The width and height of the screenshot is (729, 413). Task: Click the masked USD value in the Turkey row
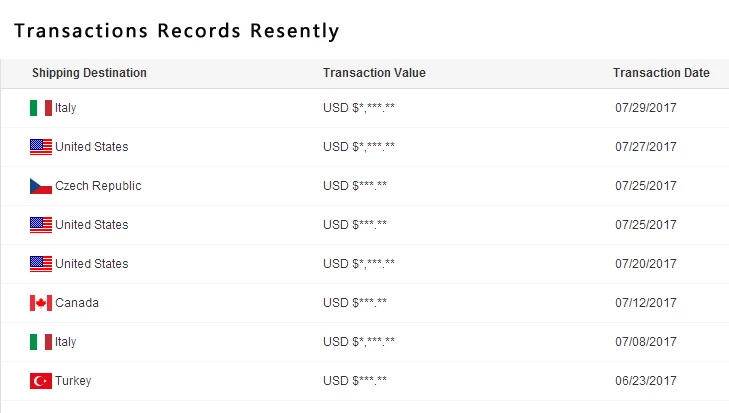click(355, 381)
